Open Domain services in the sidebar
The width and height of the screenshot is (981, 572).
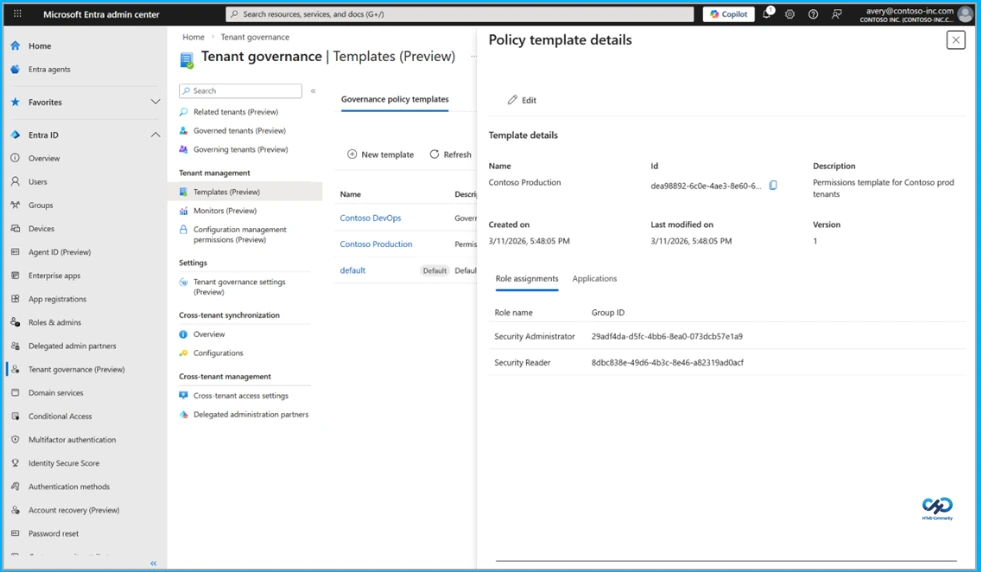[55, 393]
